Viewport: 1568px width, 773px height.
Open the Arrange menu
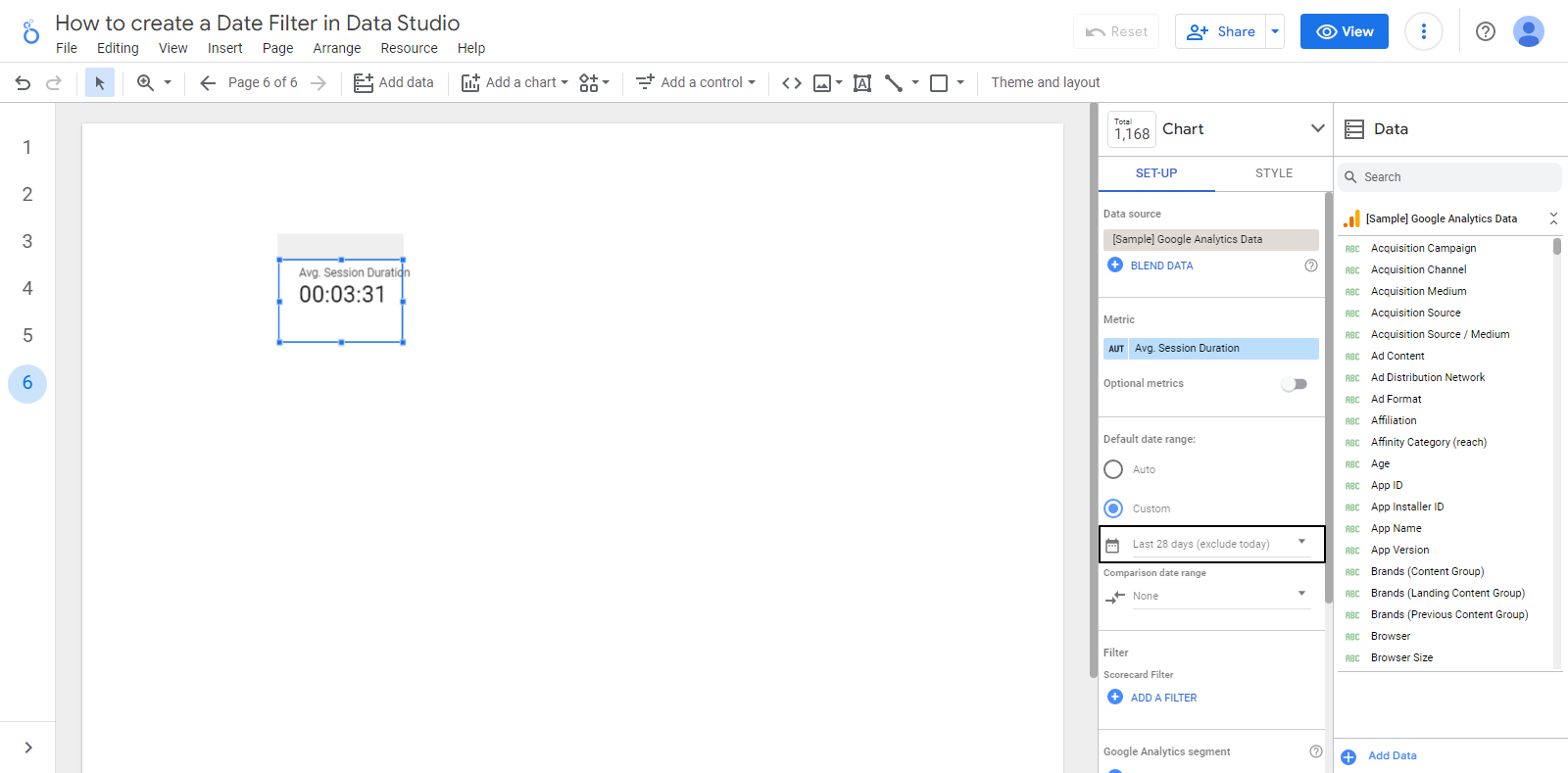pyautogui.click(x=337, y=48)
